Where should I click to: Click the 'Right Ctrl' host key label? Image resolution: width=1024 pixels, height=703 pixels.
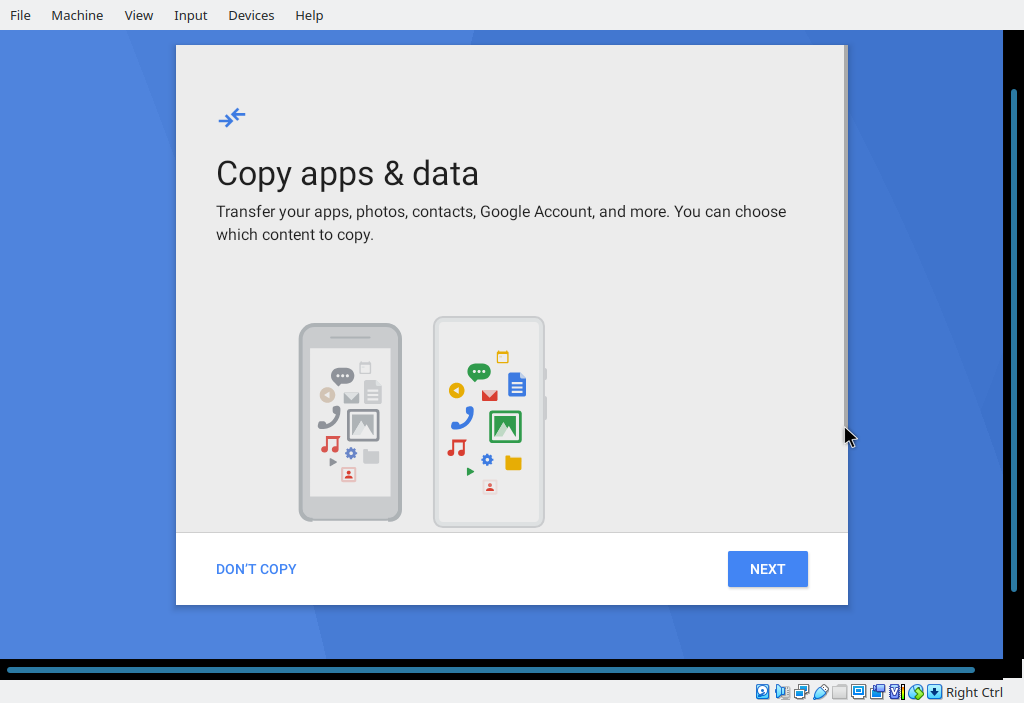coord(974,693)
